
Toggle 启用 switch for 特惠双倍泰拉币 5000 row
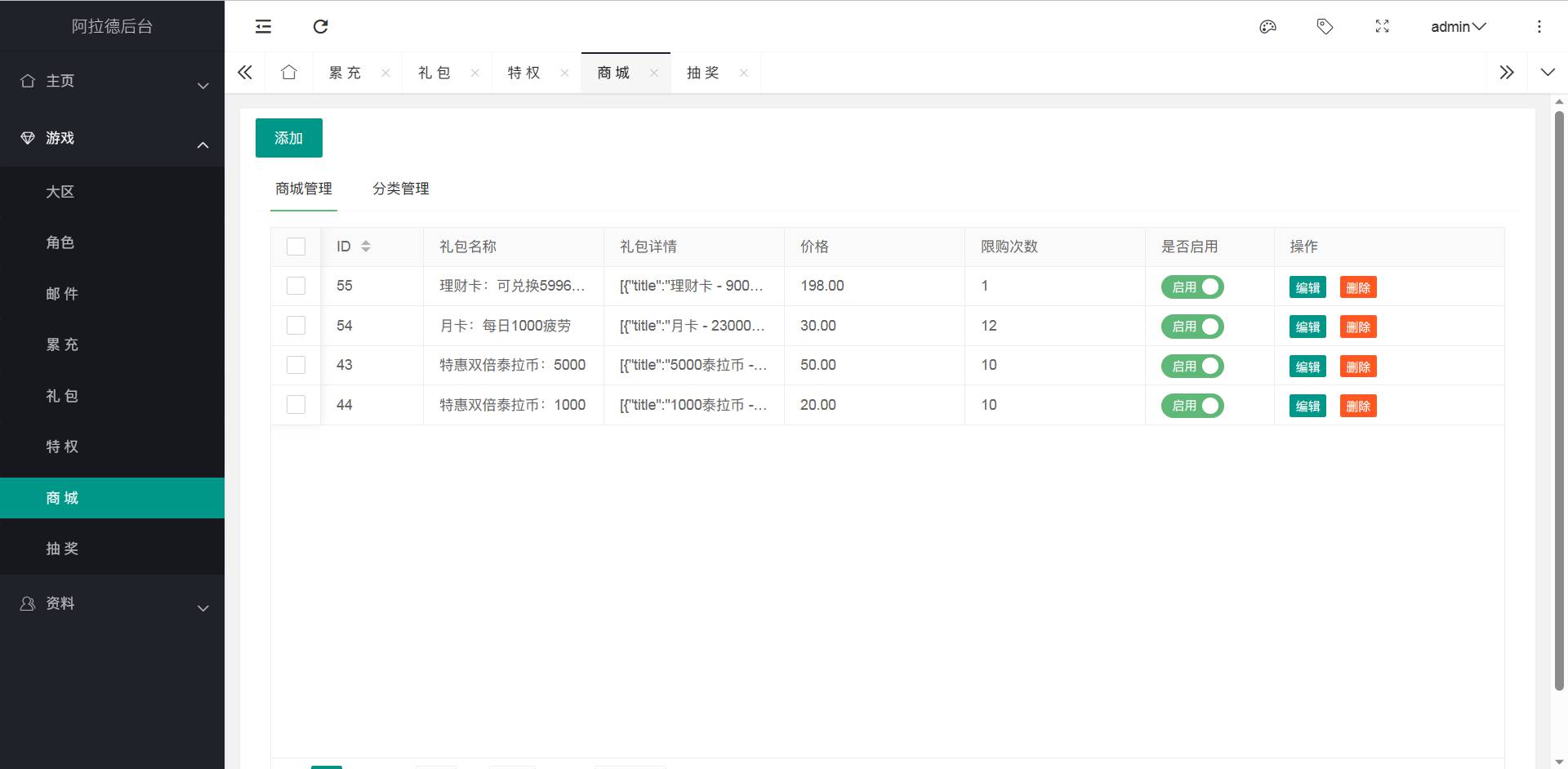coord(1192,366)
